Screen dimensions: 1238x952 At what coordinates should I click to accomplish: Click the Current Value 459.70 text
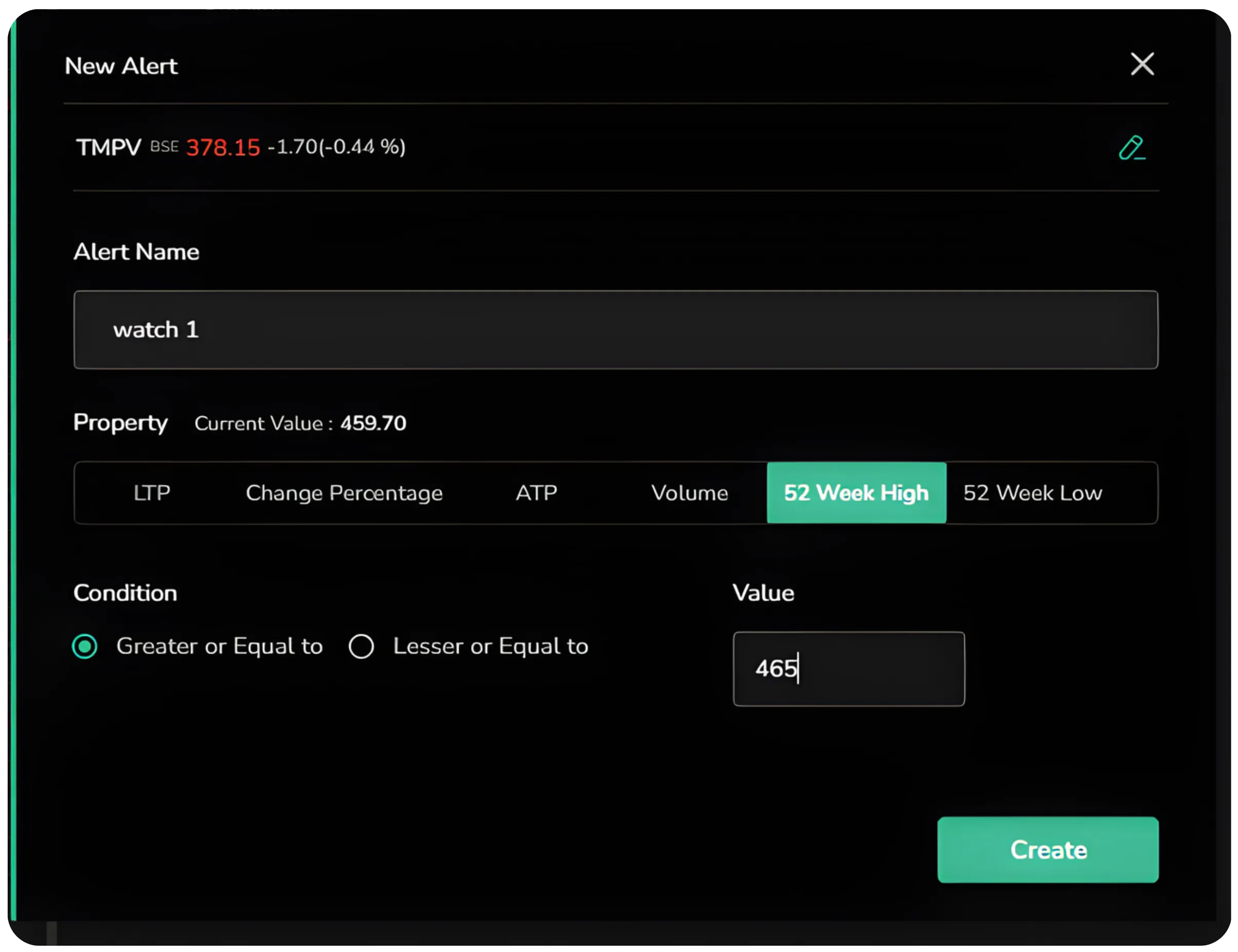point(301,423)
